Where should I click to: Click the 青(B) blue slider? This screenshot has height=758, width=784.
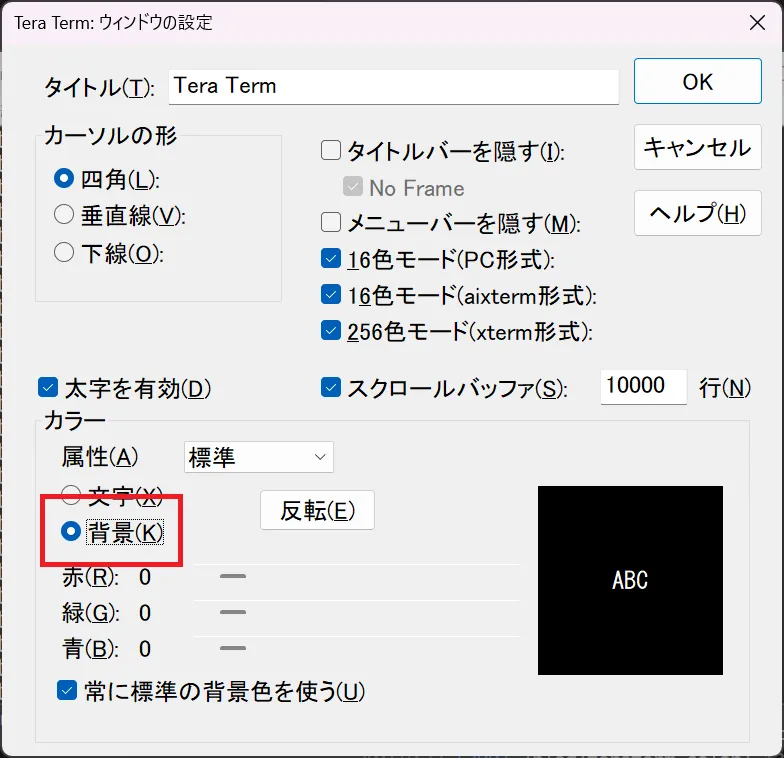pos(356,648)
